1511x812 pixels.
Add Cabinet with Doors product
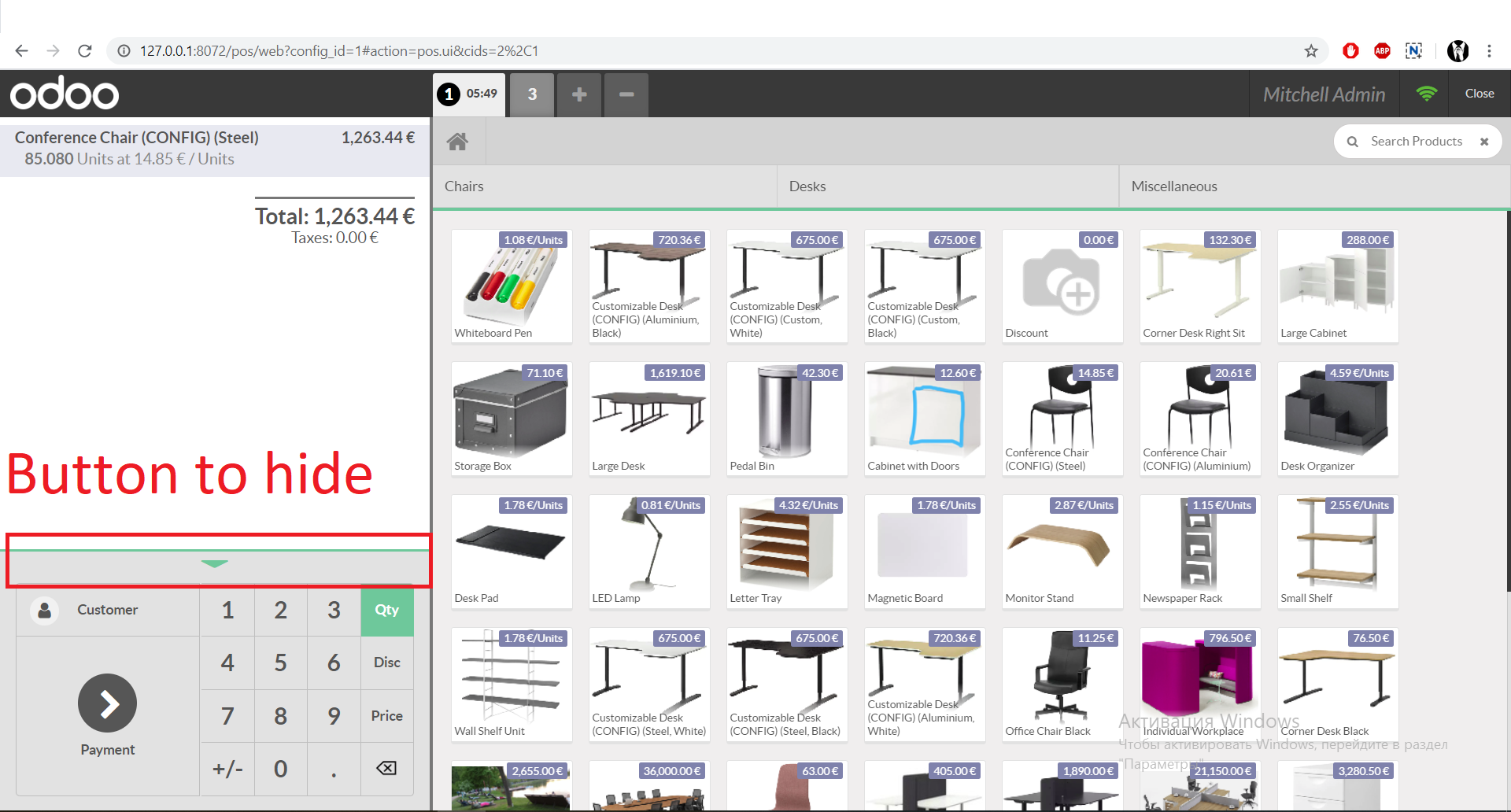coord(925,419)
